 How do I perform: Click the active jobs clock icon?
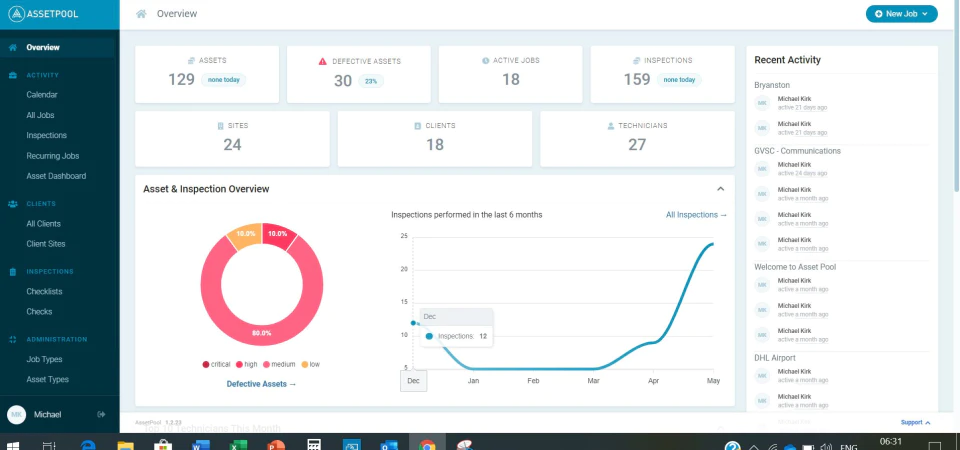(x=486, y=61)
